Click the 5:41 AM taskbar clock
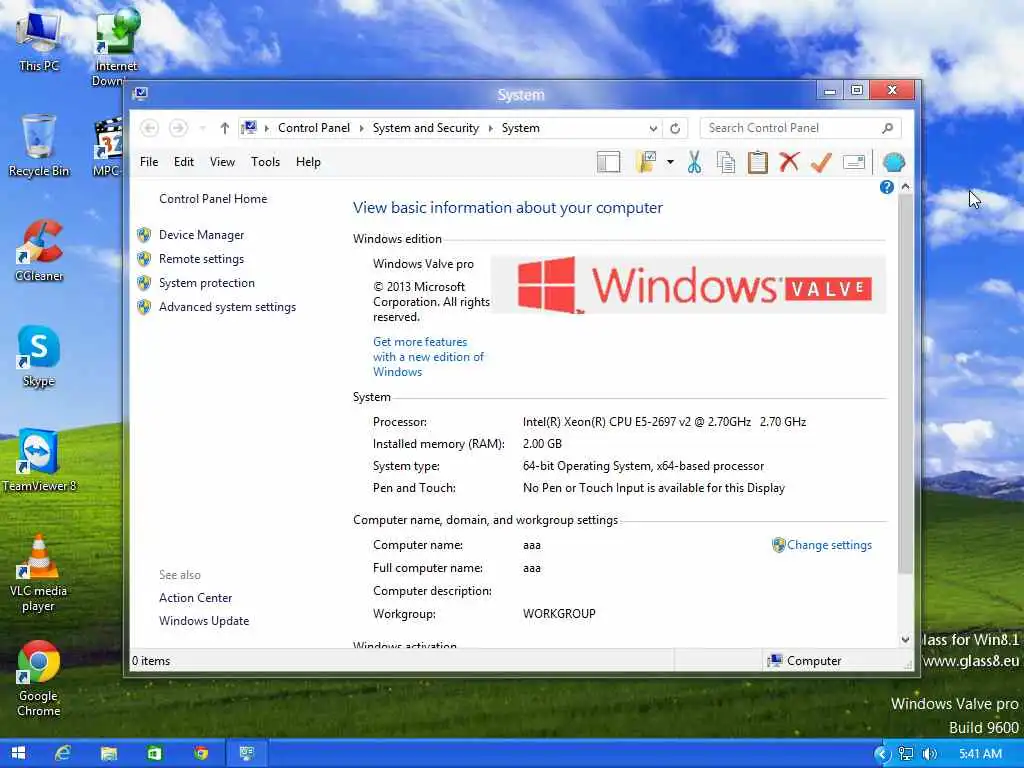This screenshot has width=1024, height=768. [980, 754]
